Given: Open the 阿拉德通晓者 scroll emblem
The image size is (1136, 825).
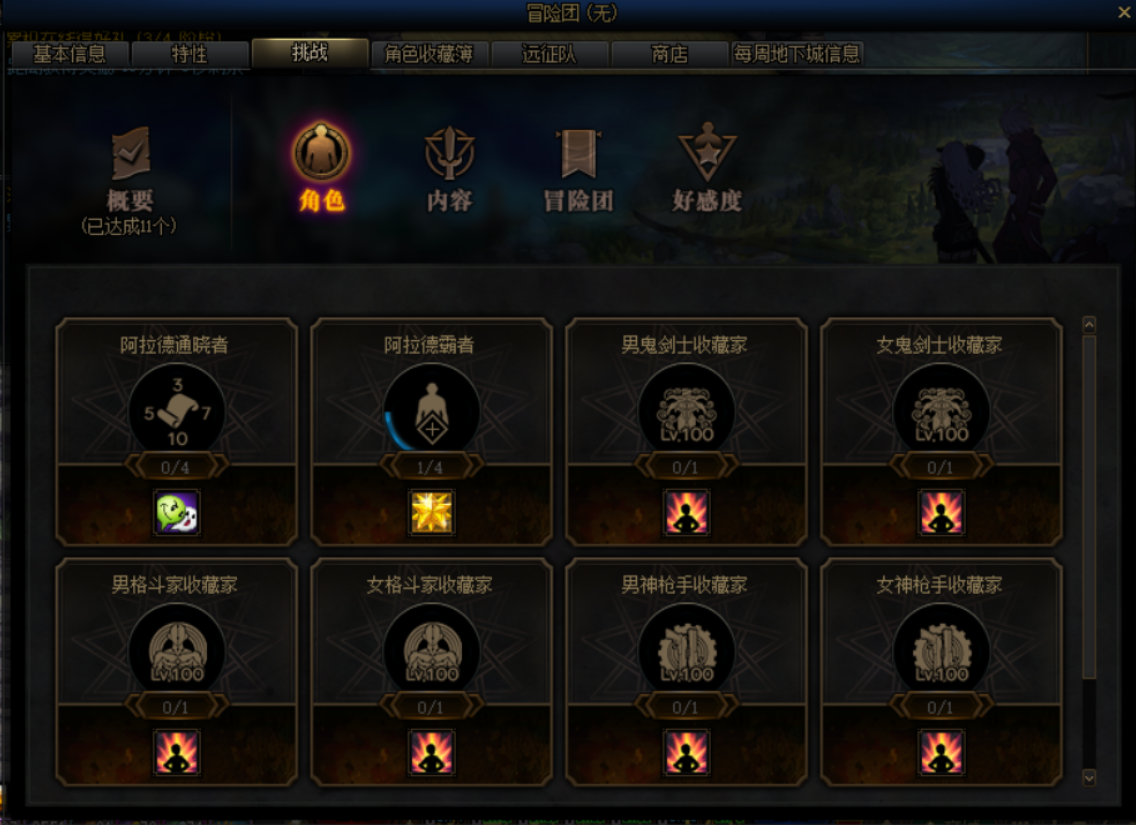Looking at the screenshot, I should pos(177,411).
